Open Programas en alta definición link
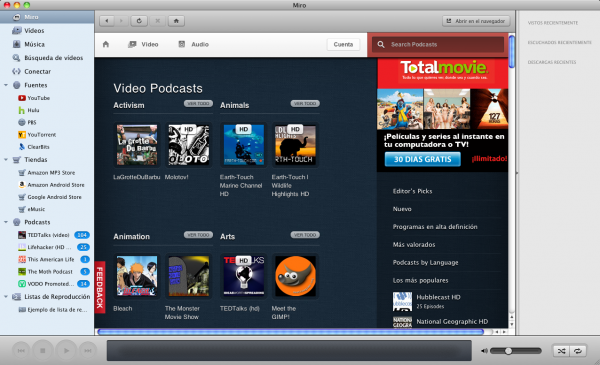Viewport: 600px width, 365px height. tap(435, 226)
